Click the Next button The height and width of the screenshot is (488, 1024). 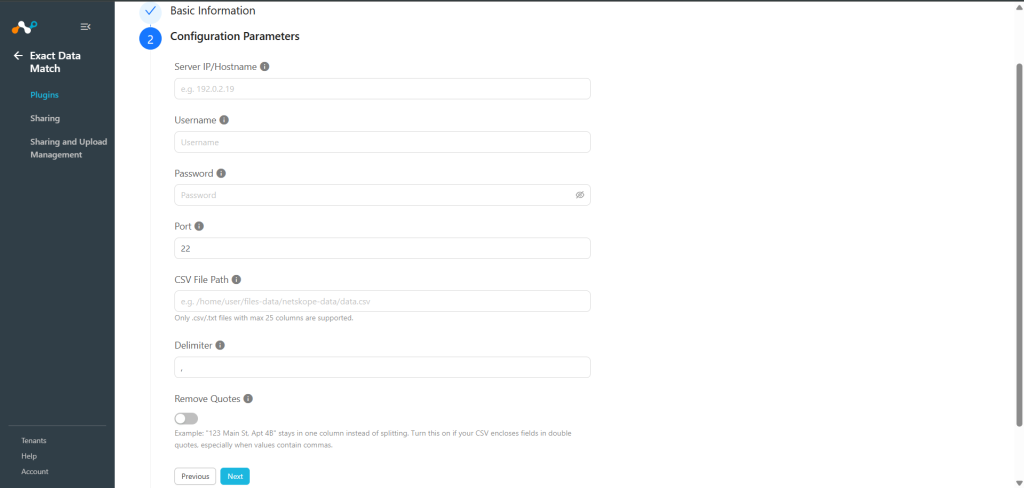click(x=235, y=476)
